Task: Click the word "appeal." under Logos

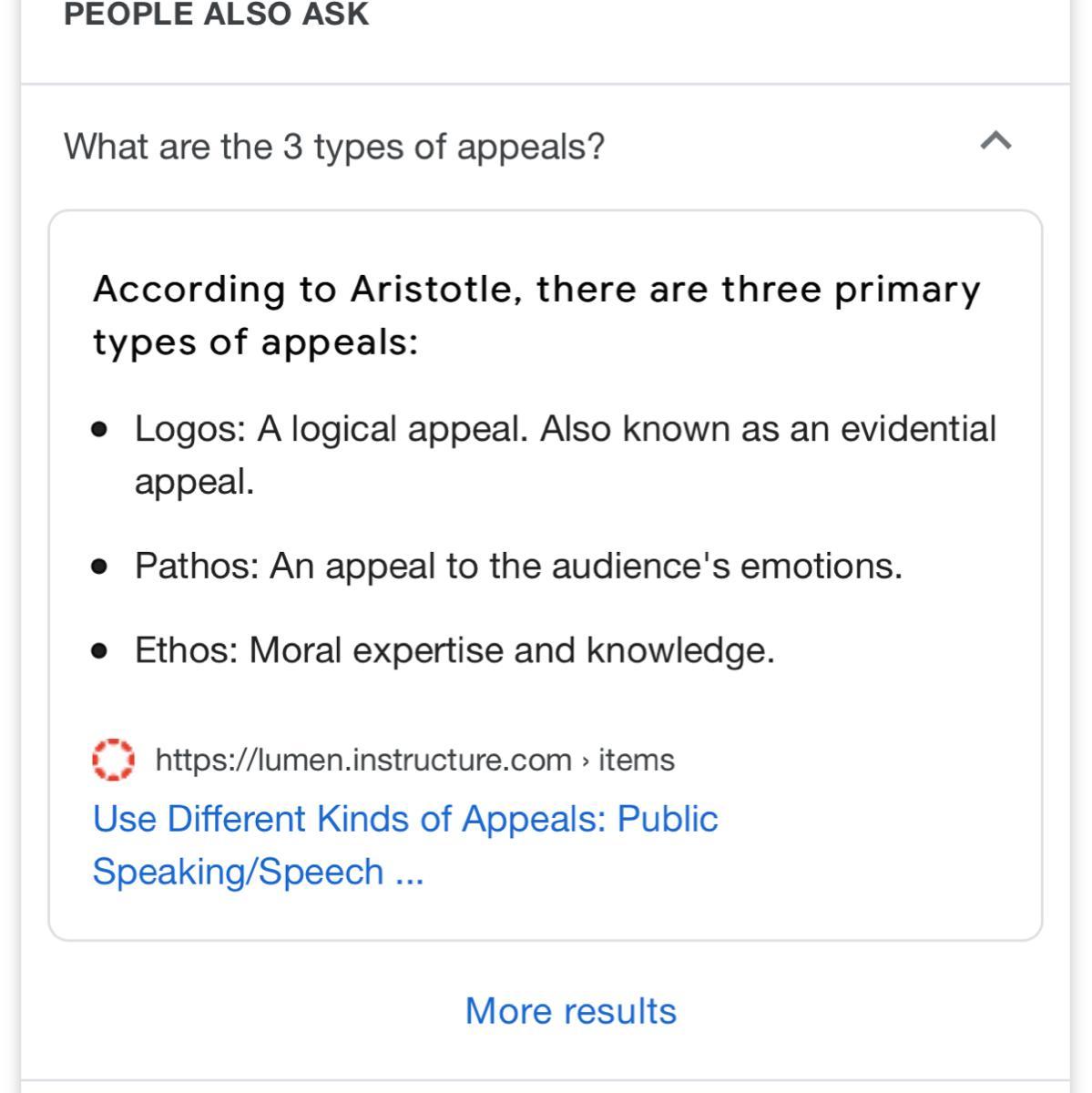Action: [x=194, y=482]
